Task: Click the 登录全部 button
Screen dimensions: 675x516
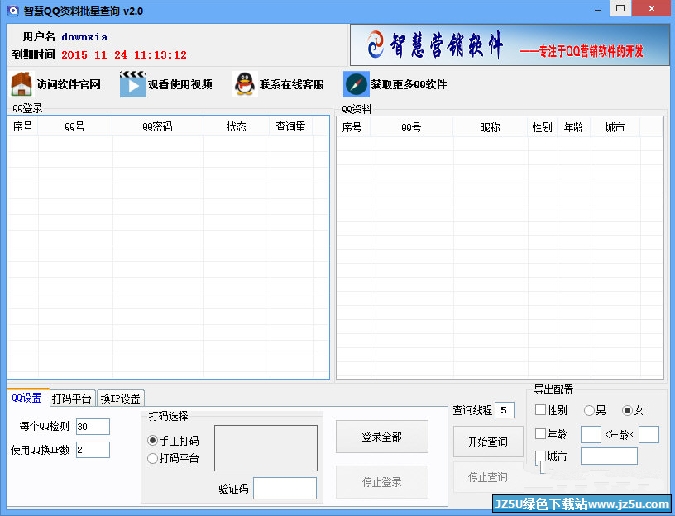Action: pos(382,437)
